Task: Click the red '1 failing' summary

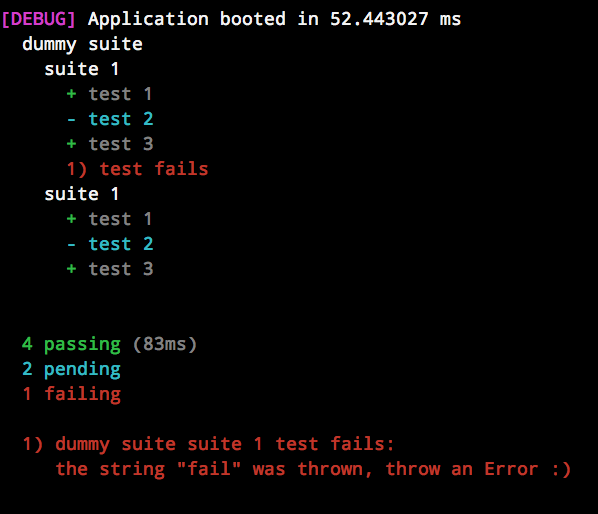Action: coord(71,394)
